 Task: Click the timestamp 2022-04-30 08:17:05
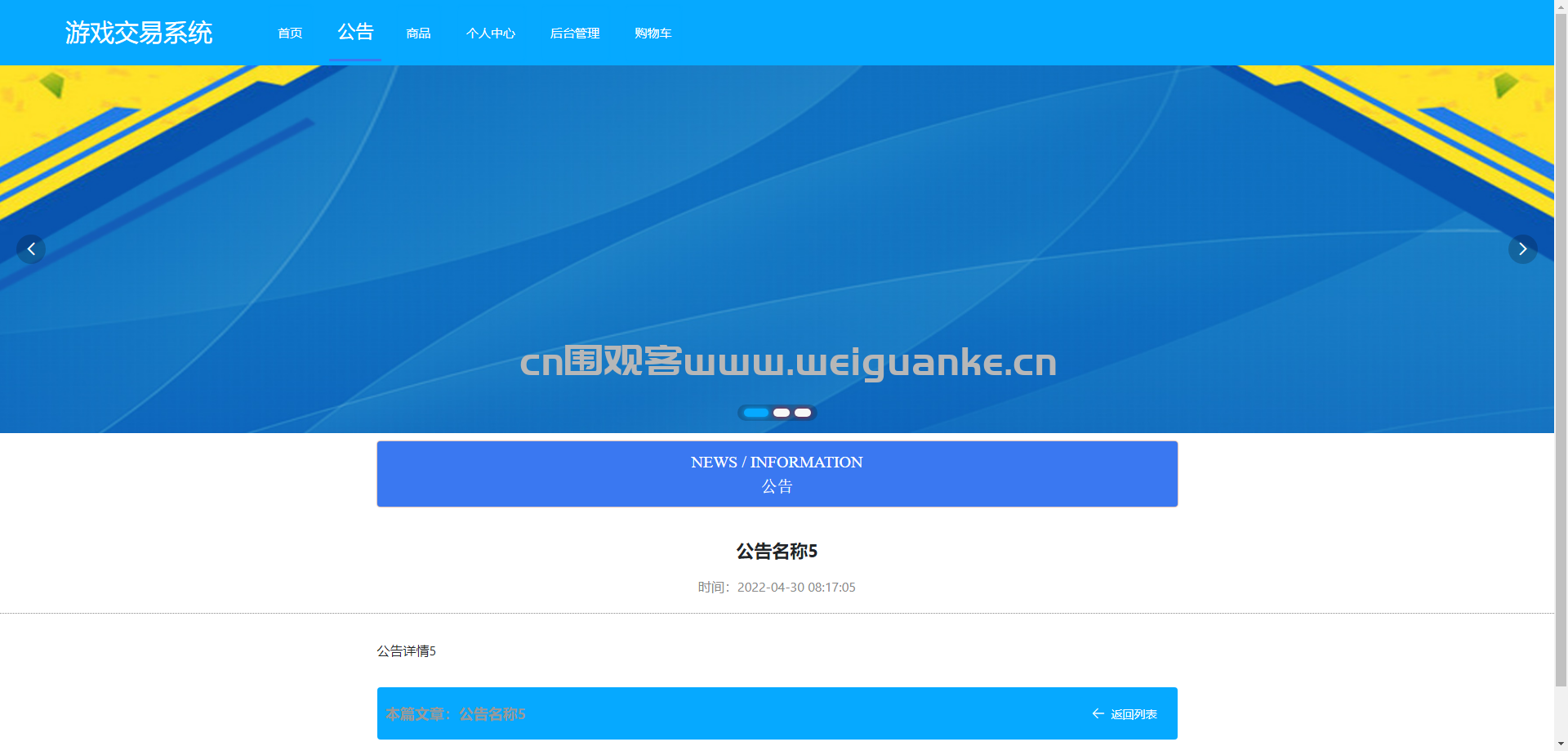[x=796, y=588]
